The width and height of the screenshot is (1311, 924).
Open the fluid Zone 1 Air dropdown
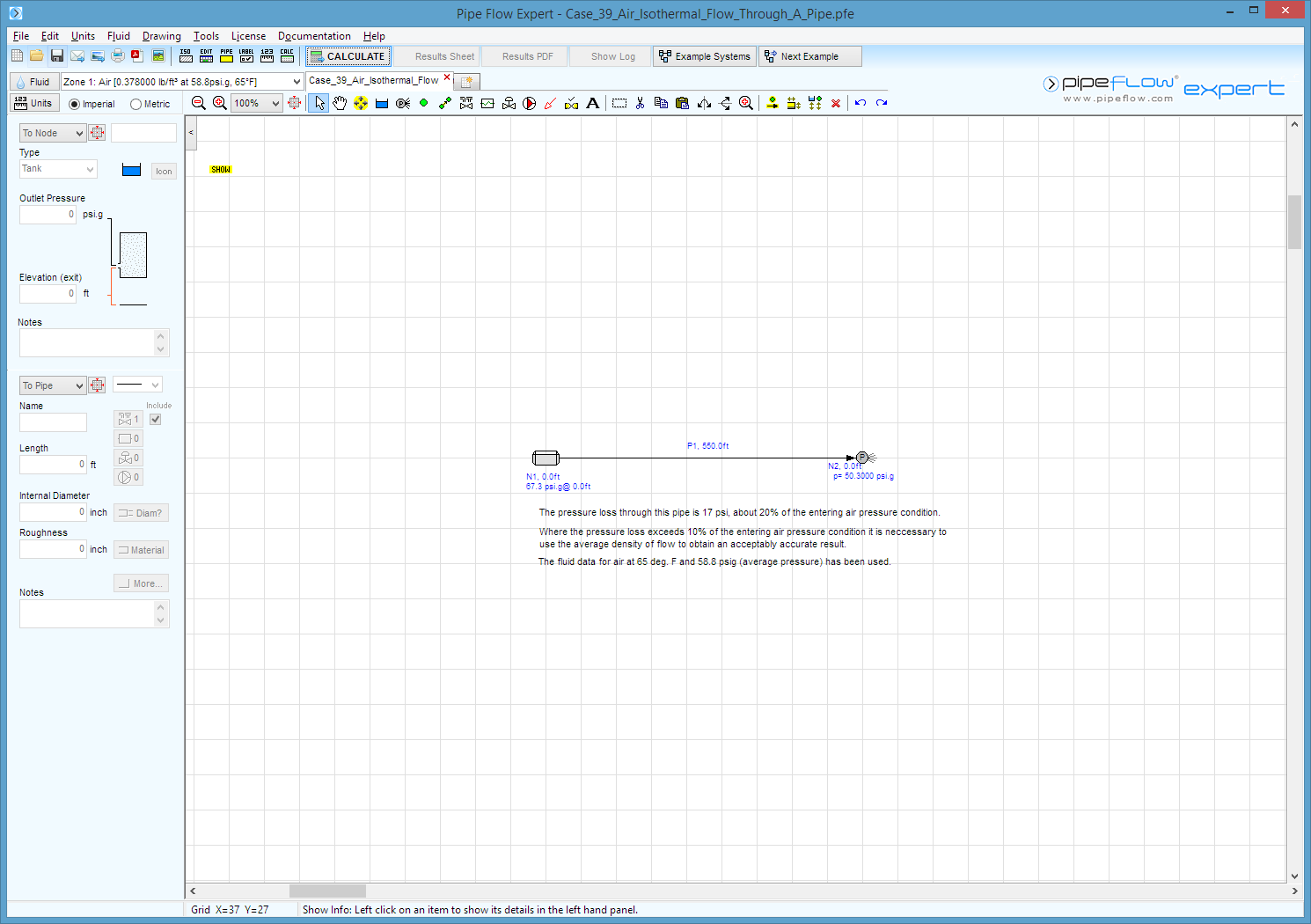(182, 81)
